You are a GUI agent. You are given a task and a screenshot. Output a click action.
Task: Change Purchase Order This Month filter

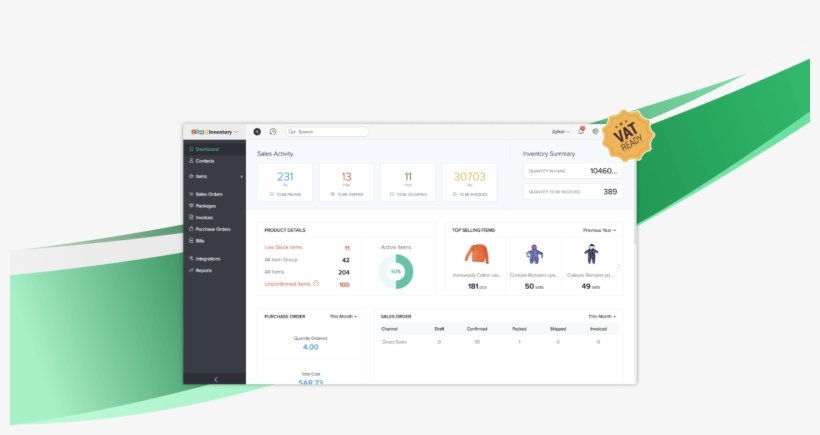click(x=343, y=316)
